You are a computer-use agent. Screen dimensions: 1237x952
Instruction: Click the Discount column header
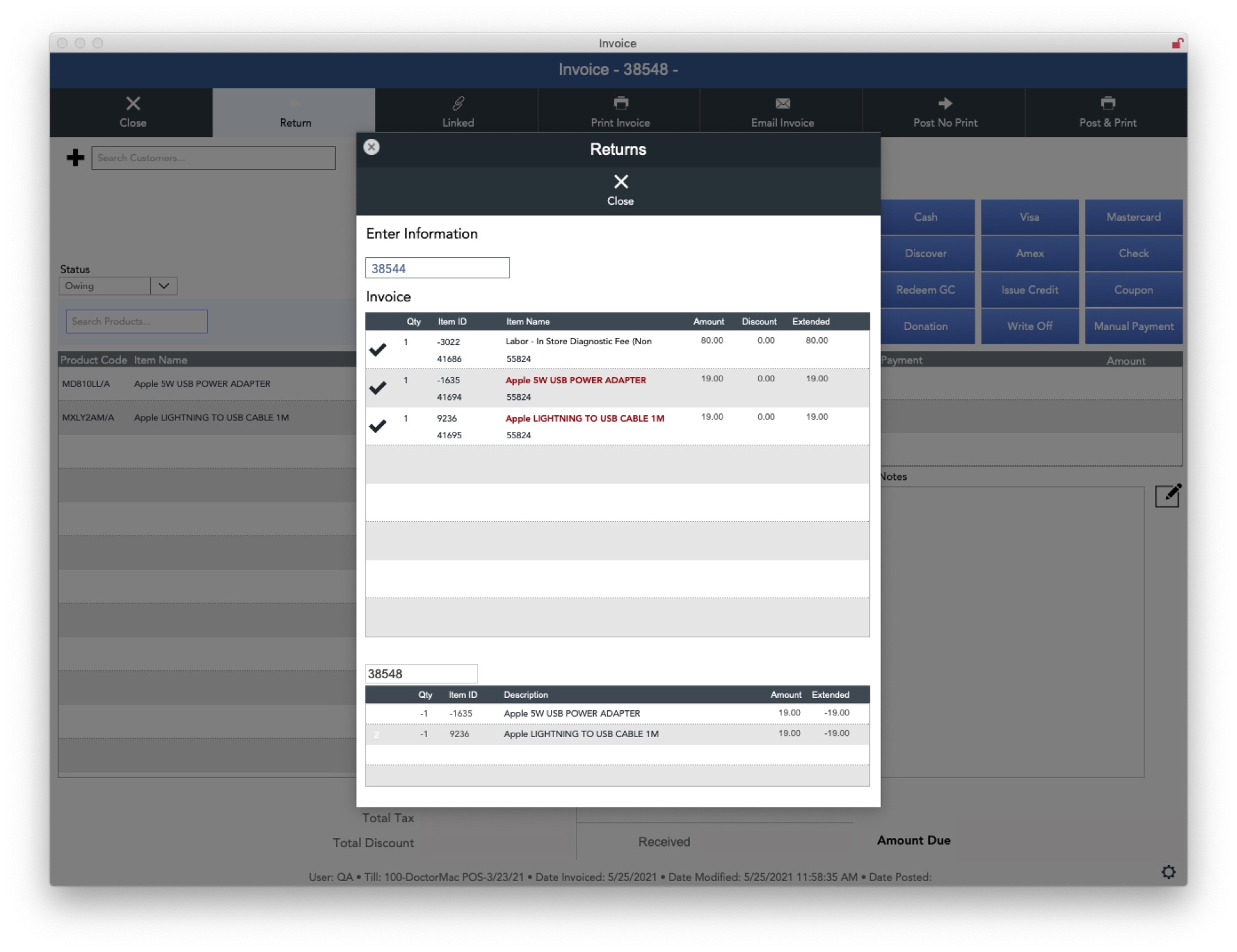coord(759,322)
